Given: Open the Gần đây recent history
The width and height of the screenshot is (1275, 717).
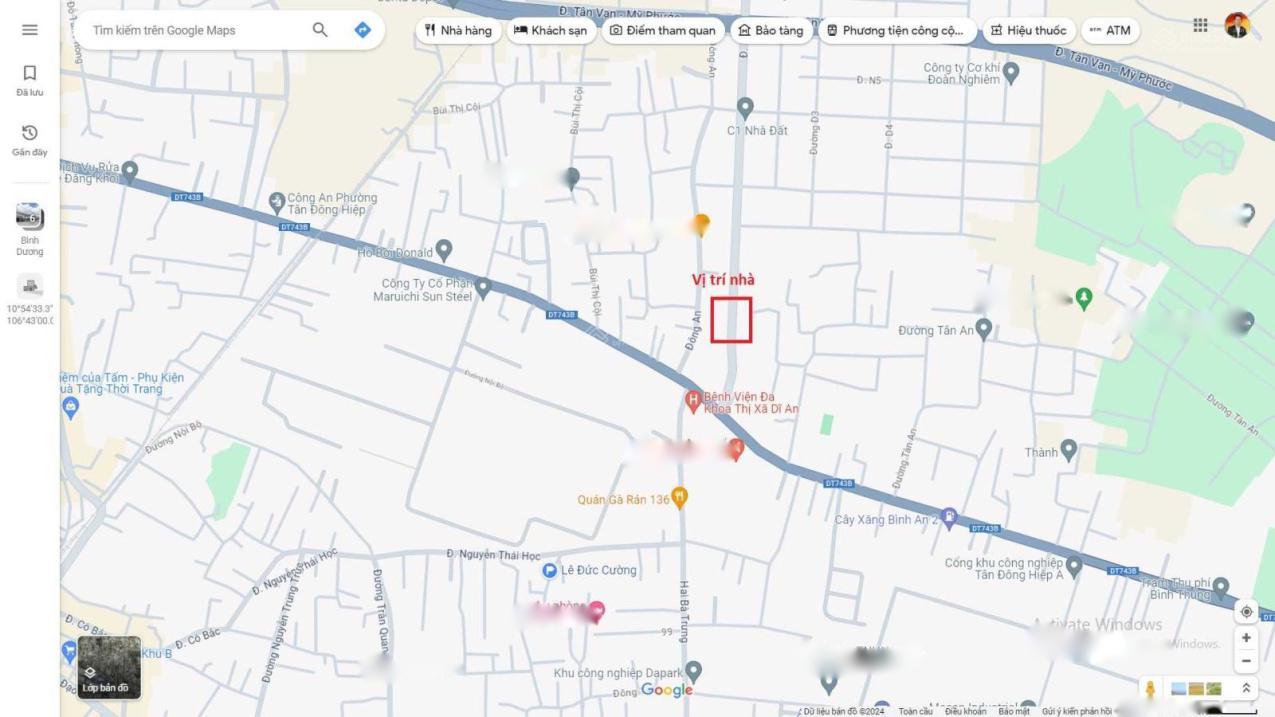Looking at the screenshot, I should pos(30,140).
